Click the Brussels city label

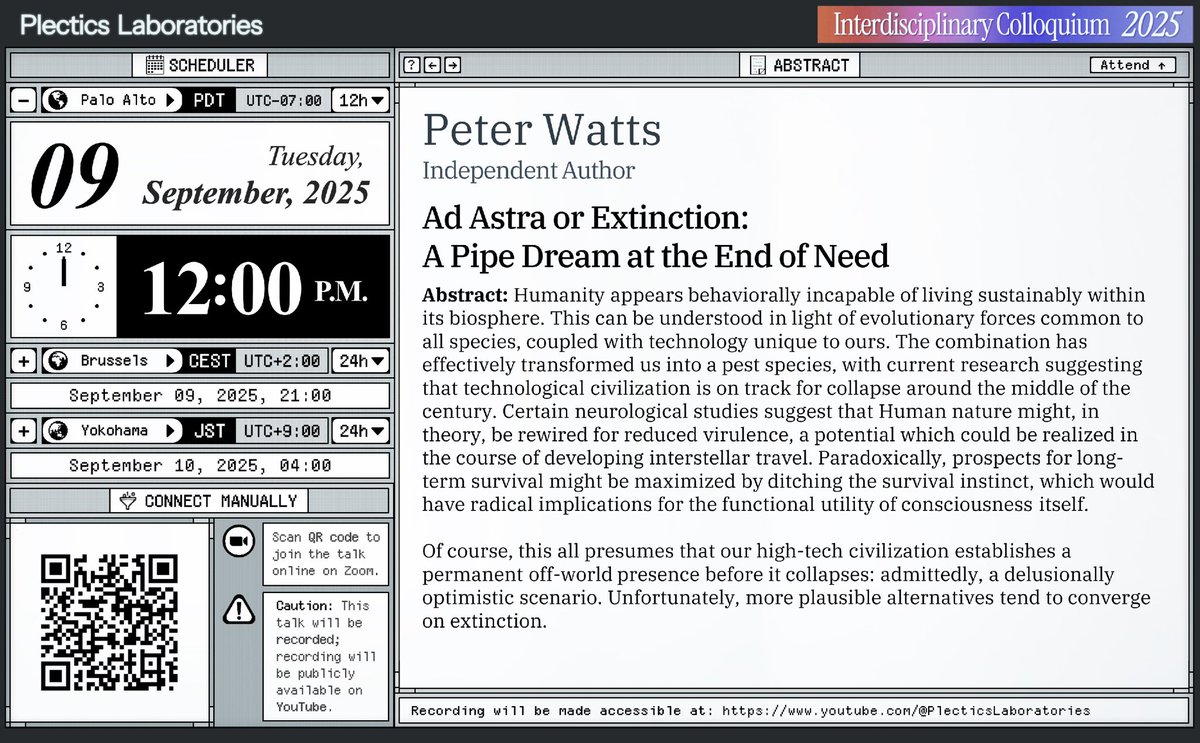tap(114, 360)
